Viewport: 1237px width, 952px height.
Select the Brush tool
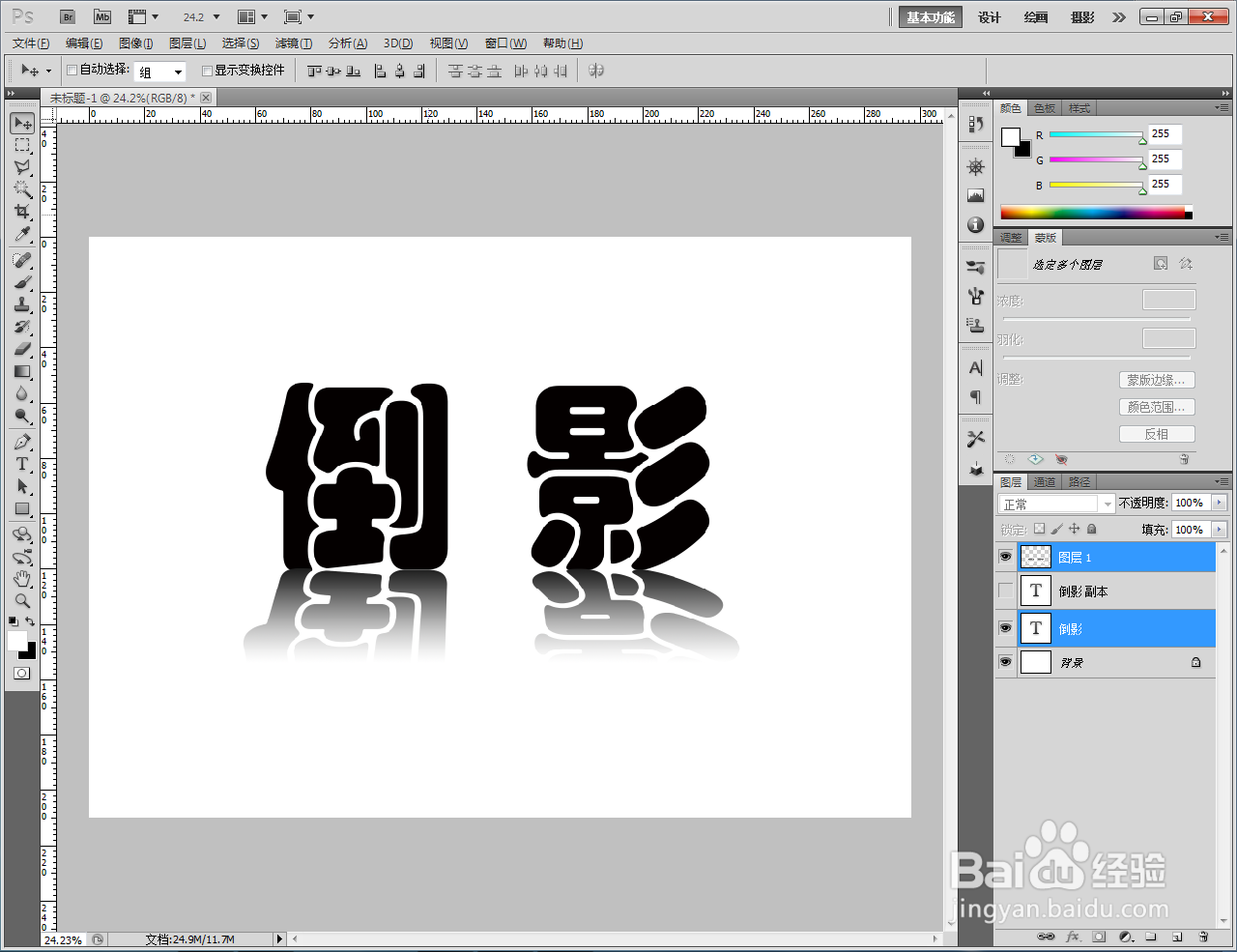[x=21, y=281]
